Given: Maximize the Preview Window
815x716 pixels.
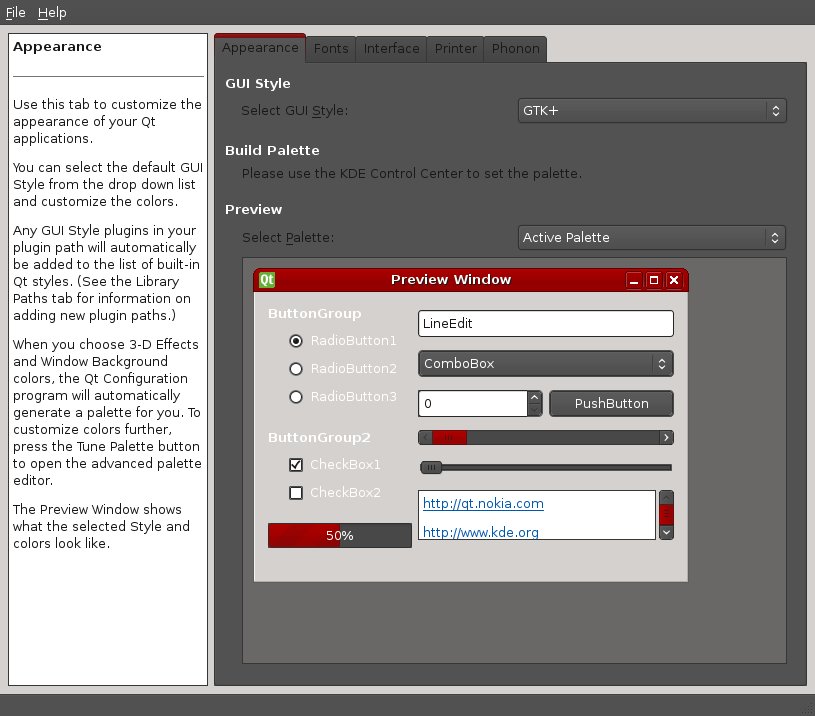Looking at the screenshot, I should (654, 280).
